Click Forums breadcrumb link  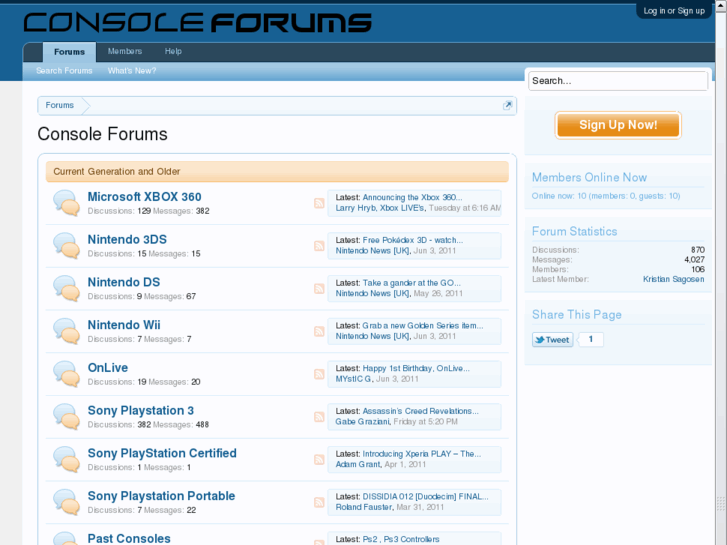(59, 105)
